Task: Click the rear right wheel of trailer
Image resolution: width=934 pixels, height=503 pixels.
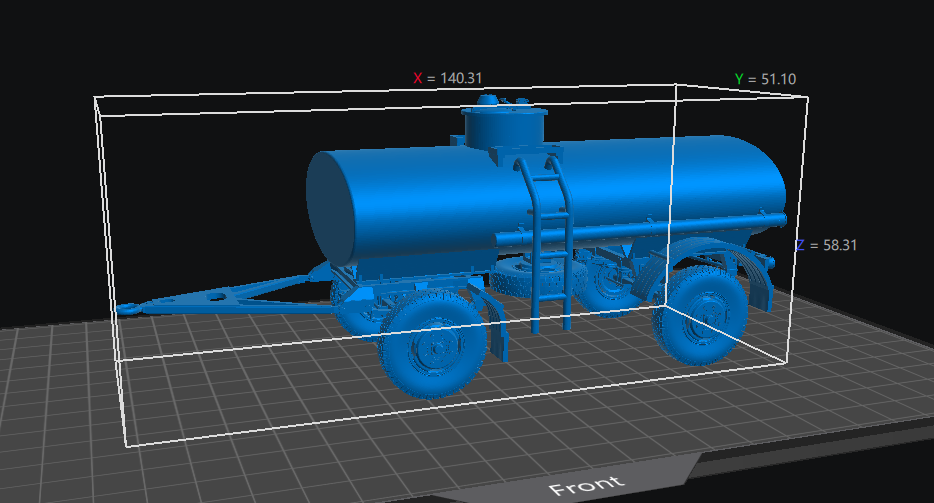Action: [700, 315]
